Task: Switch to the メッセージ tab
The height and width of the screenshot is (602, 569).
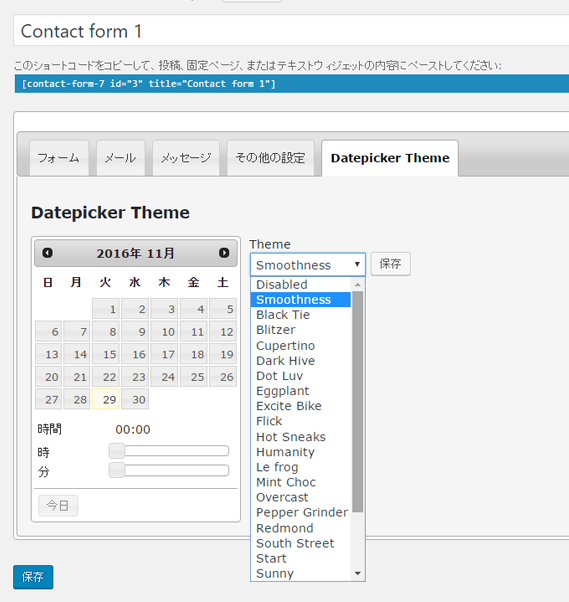Action: [186, 158]
